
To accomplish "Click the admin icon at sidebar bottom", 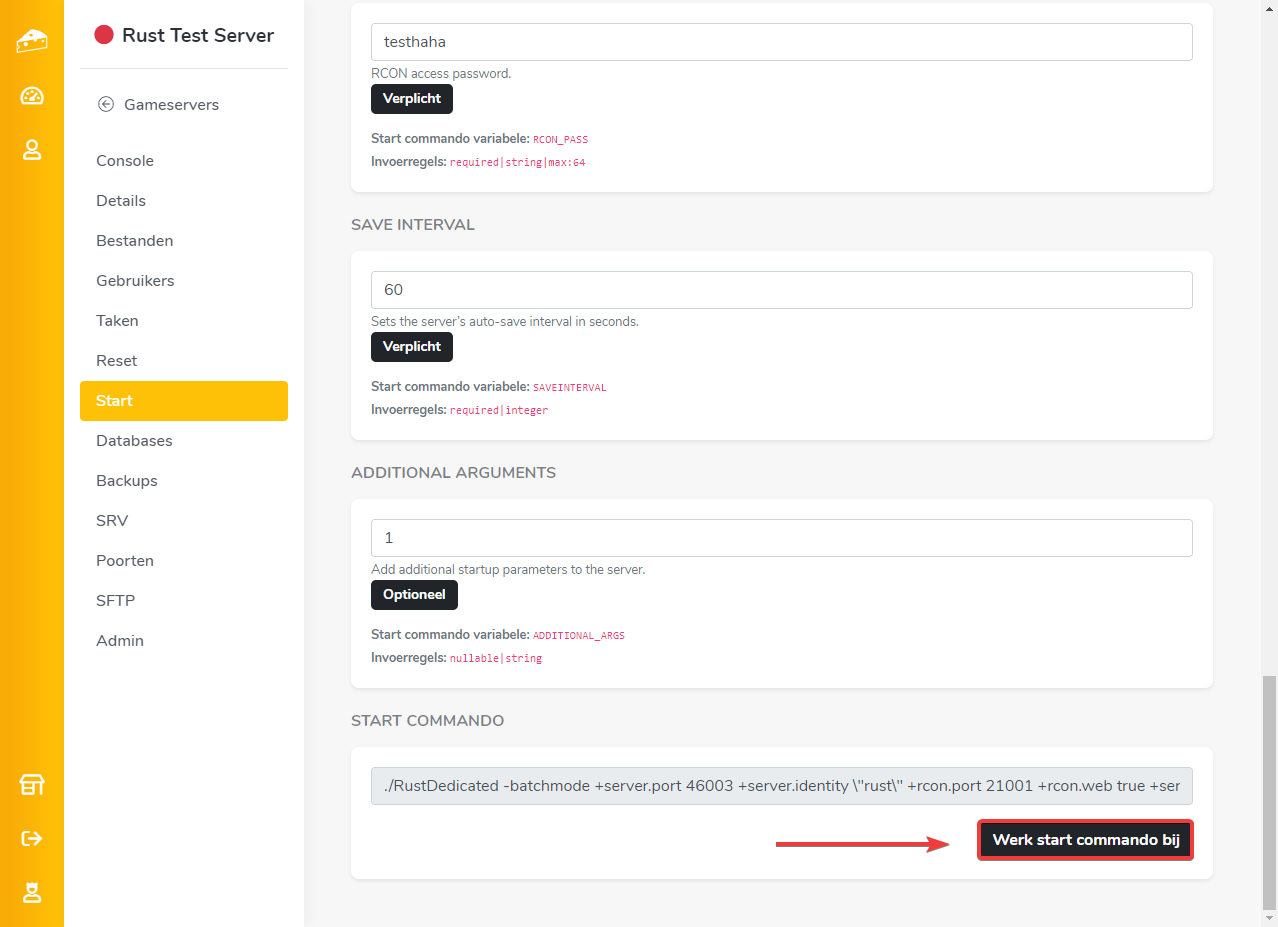I will tap(32, 892).
